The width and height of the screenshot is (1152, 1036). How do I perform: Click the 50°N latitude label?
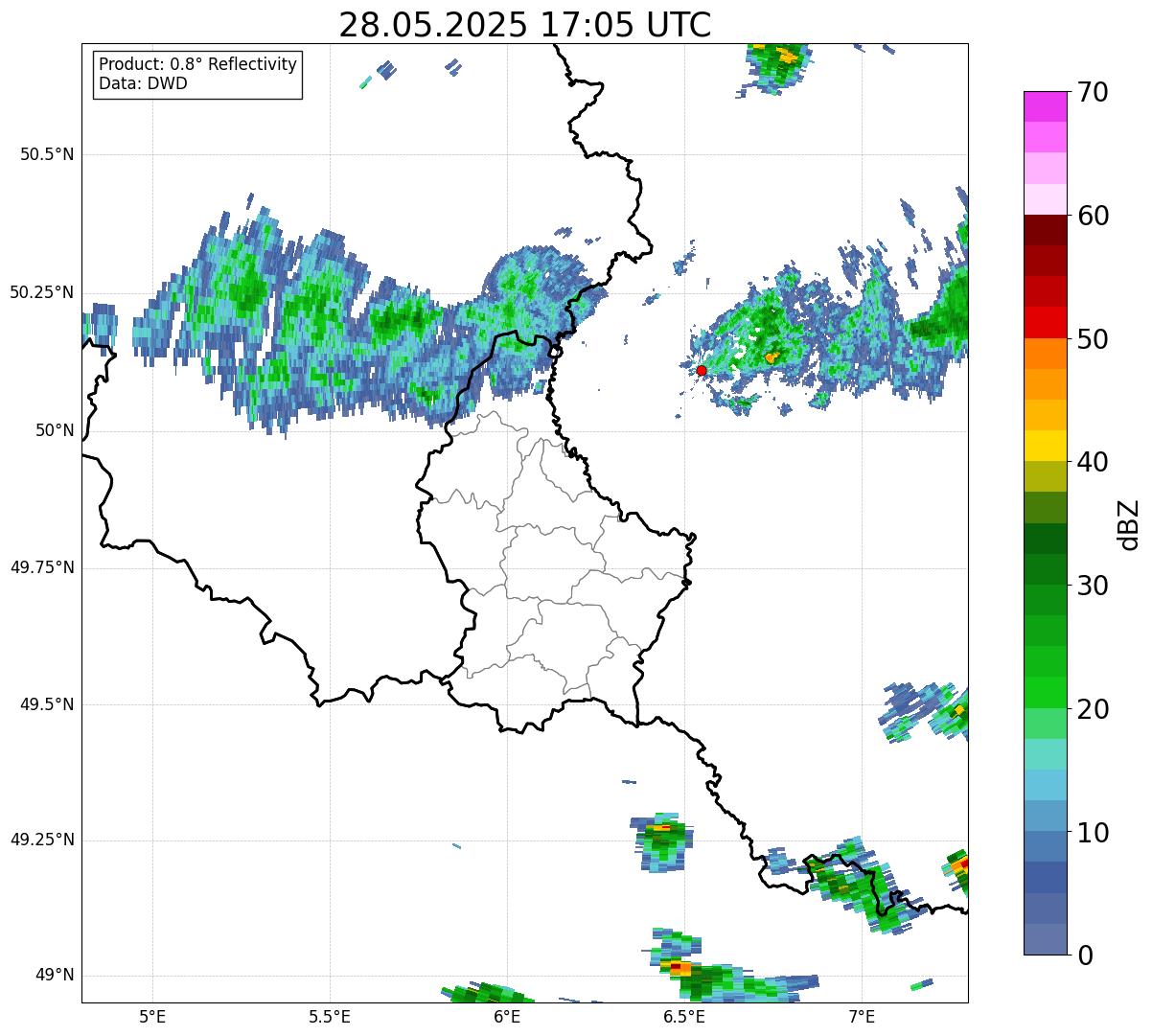coord(55,430)
